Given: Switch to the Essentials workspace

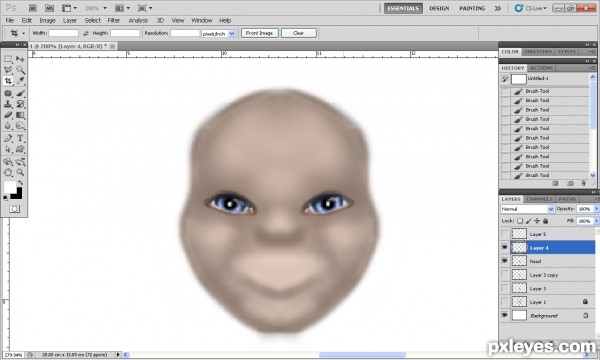Looking at the screenshot, I should [403, 8].
